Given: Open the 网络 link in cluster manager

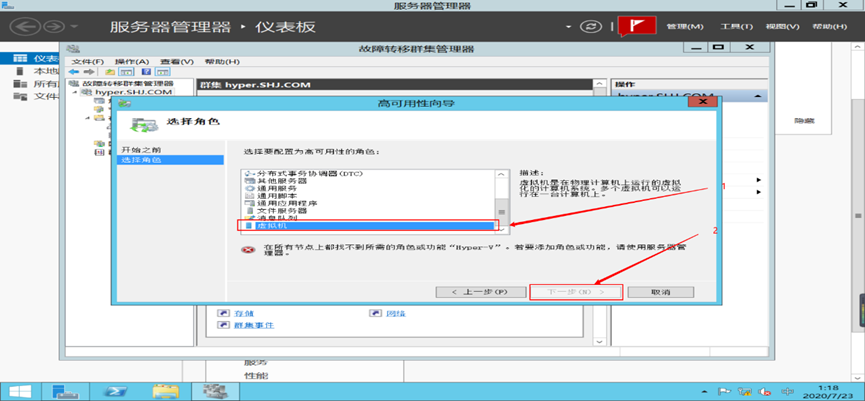Looking at the screenshot, I should pos(396,313).
